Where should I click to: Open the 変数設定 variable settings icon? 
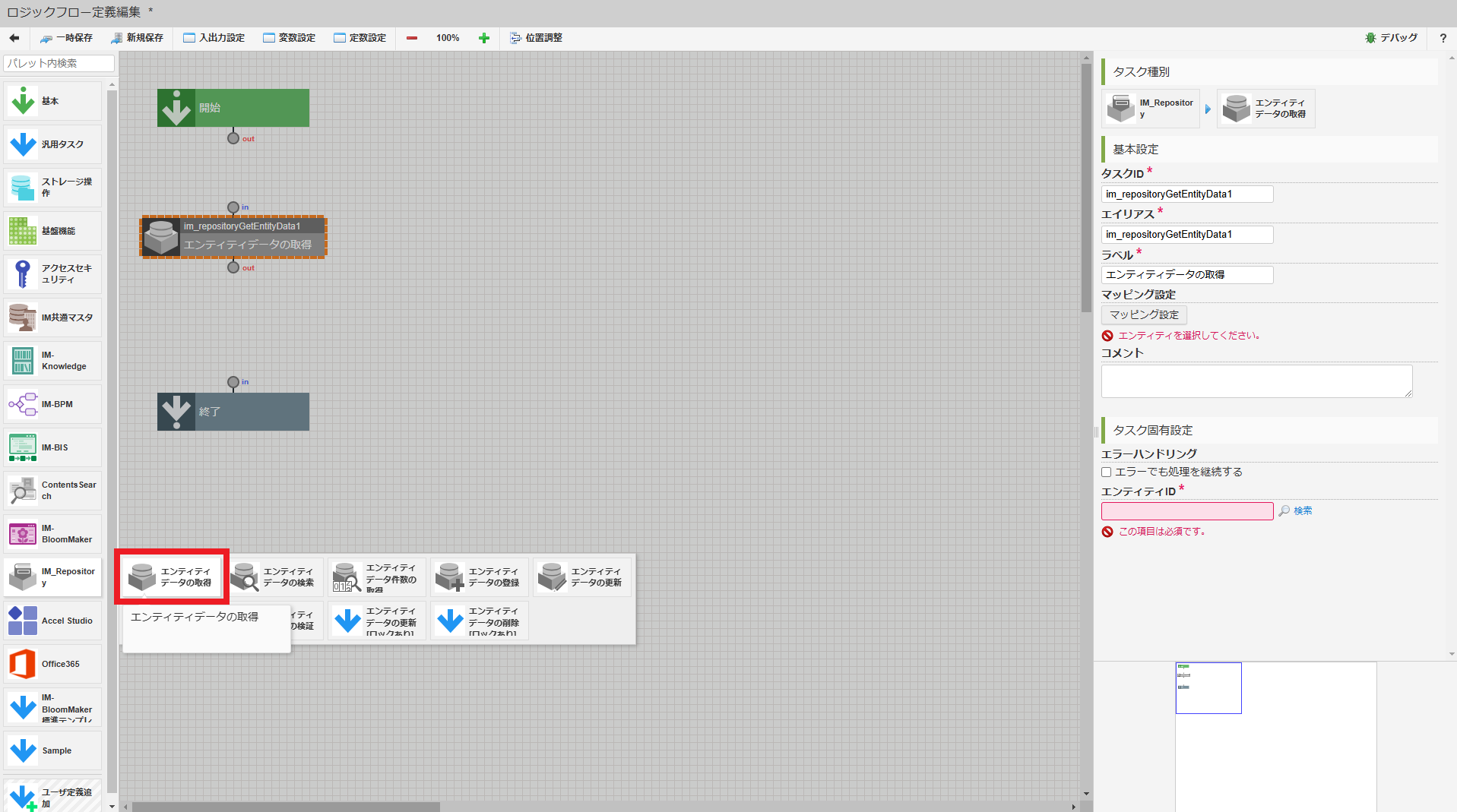(289, 37)
